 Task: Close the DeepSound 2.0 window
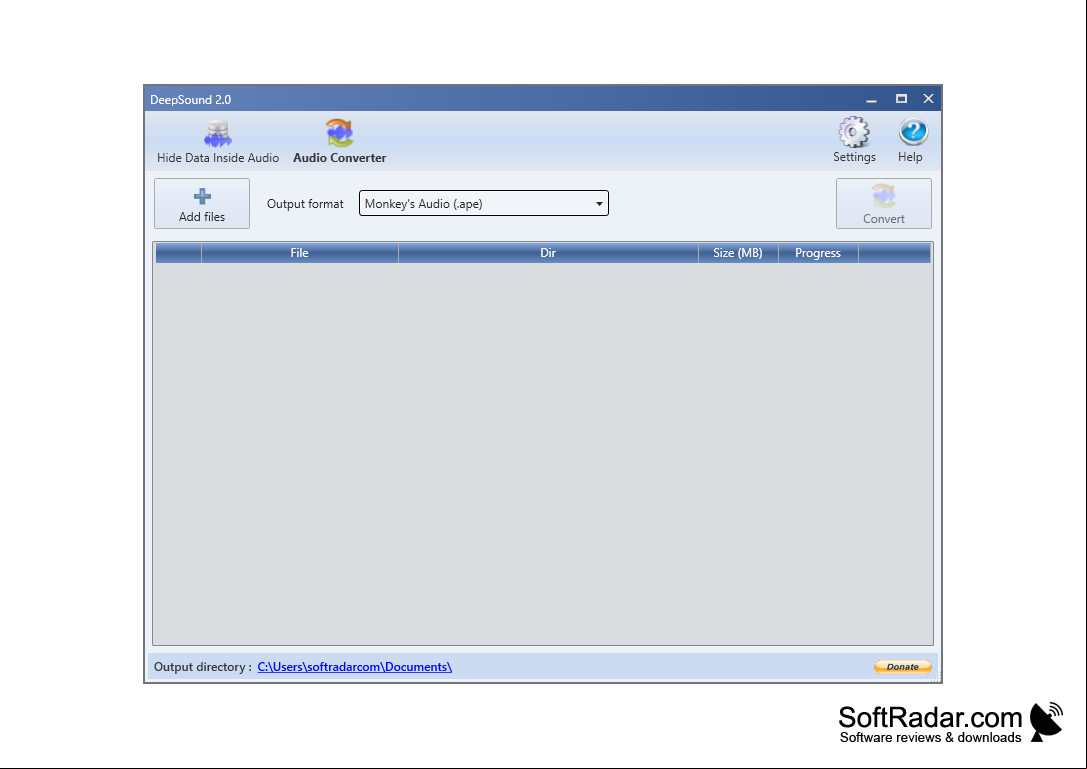coord(928,99)
